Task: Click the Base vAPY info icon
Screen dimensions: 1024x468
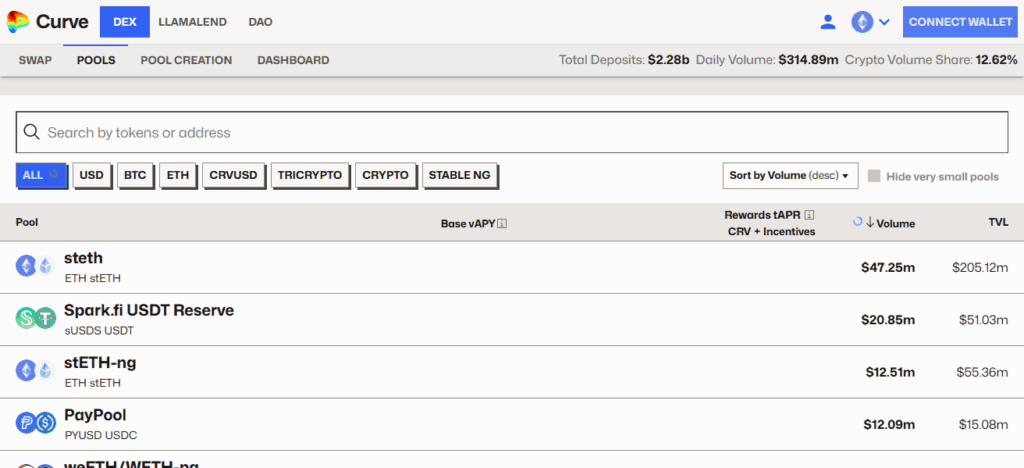Action: [502, 223]
